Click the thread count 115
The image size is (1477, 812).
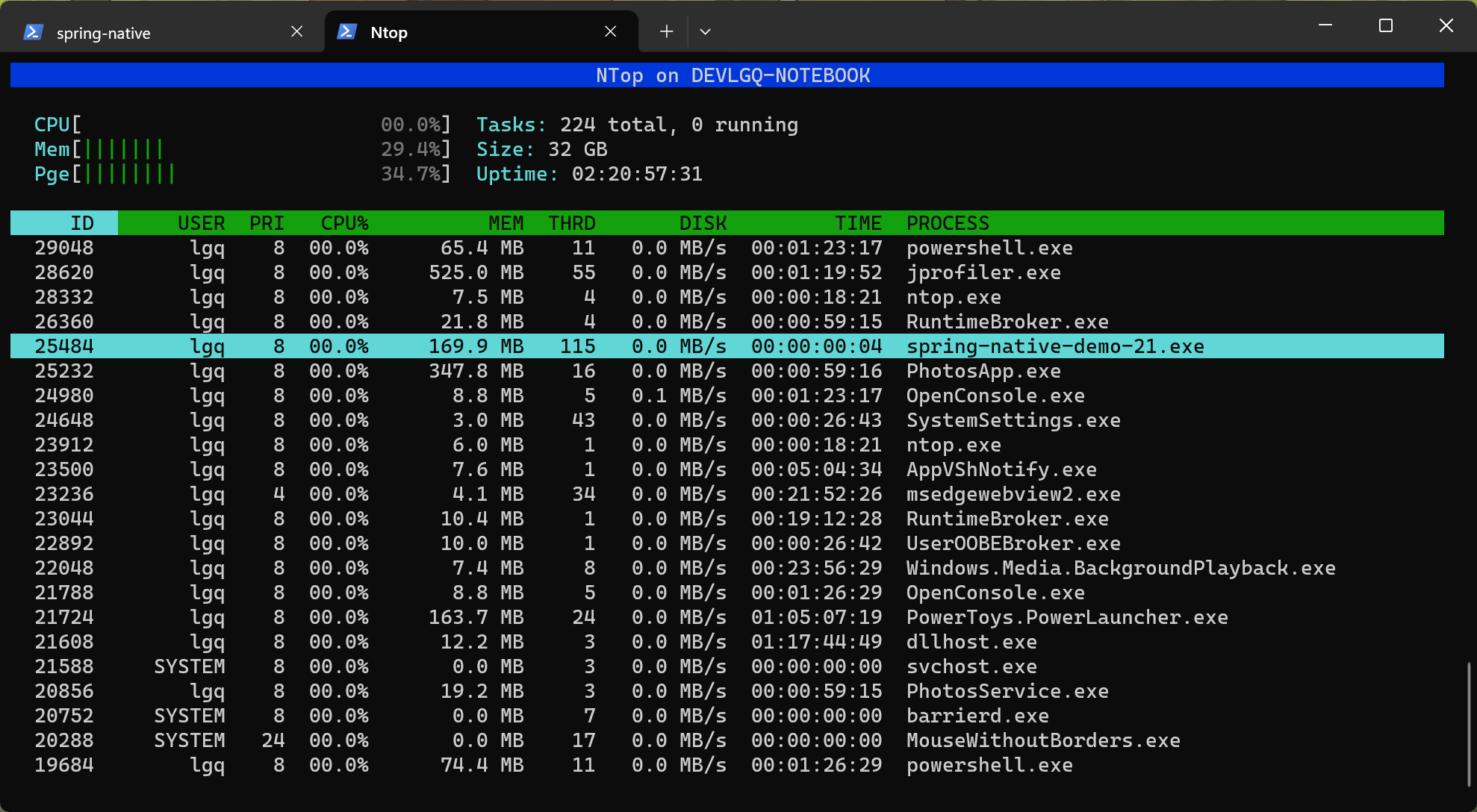(577, 346)
